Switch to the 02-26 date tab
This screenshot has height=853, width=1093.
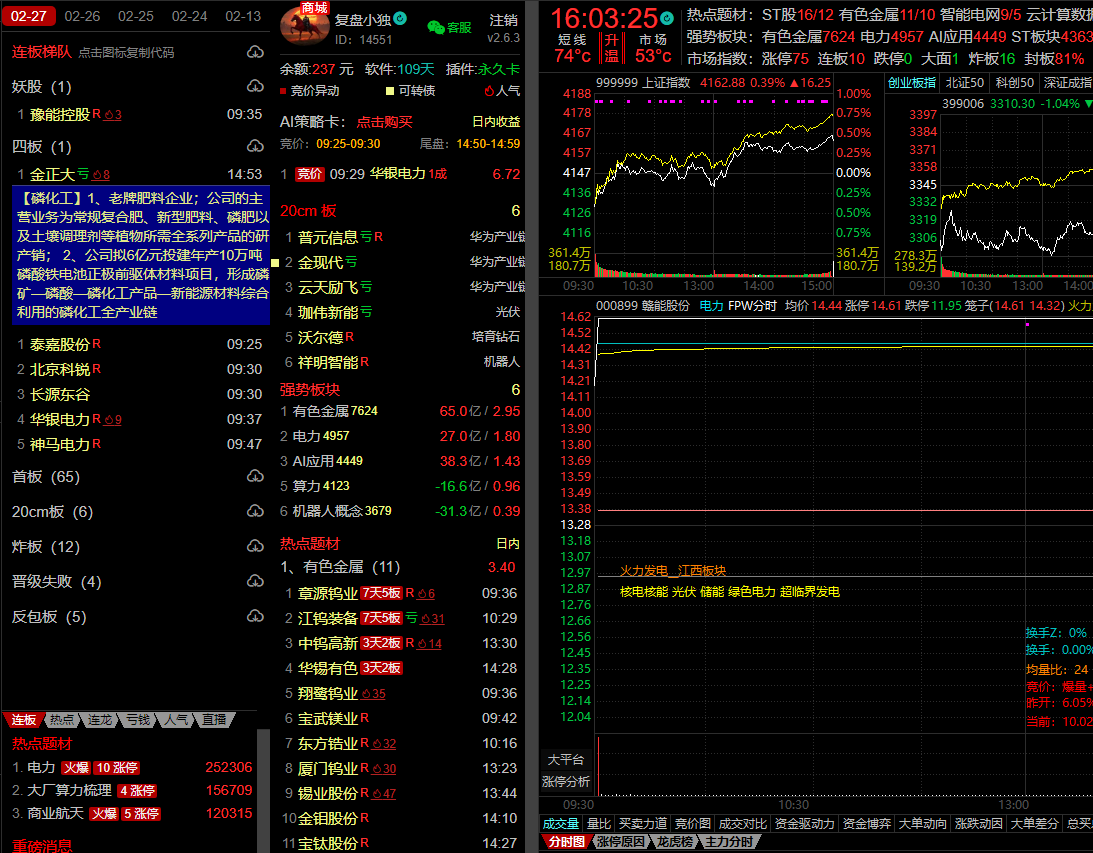82,16
